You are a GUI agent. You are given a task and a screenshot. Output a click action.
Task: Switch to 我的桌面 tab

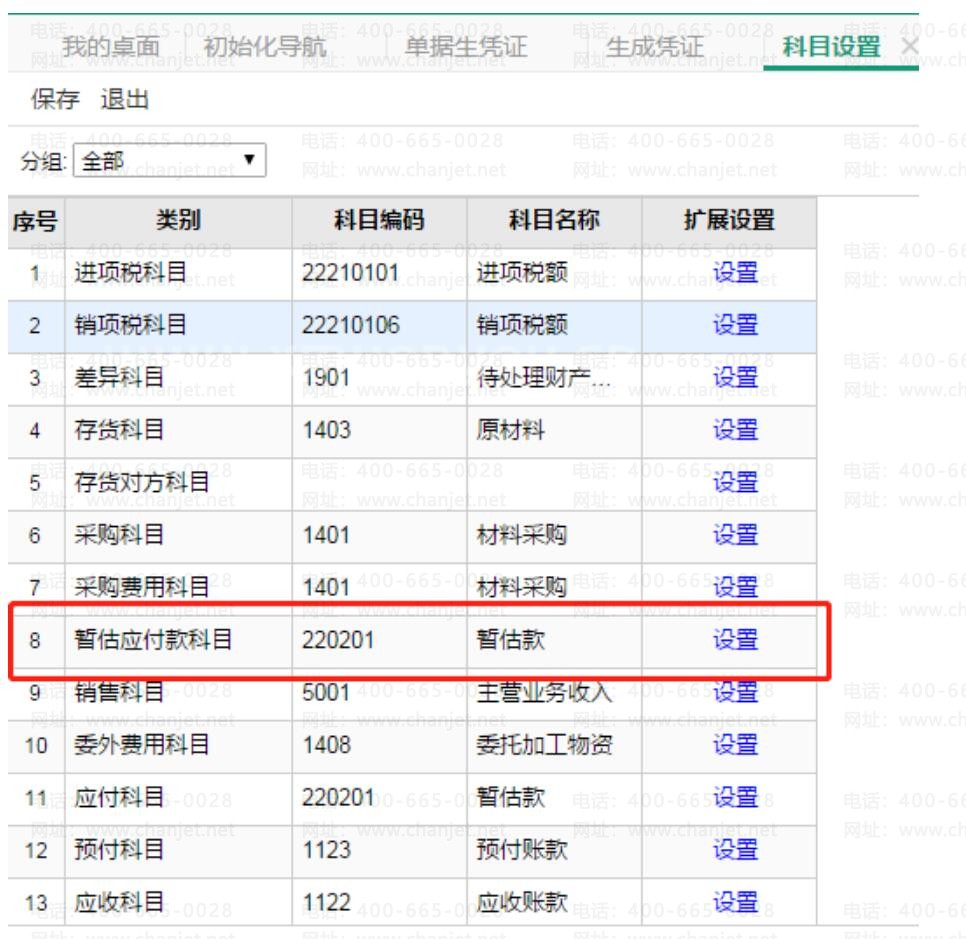point(111,47)
